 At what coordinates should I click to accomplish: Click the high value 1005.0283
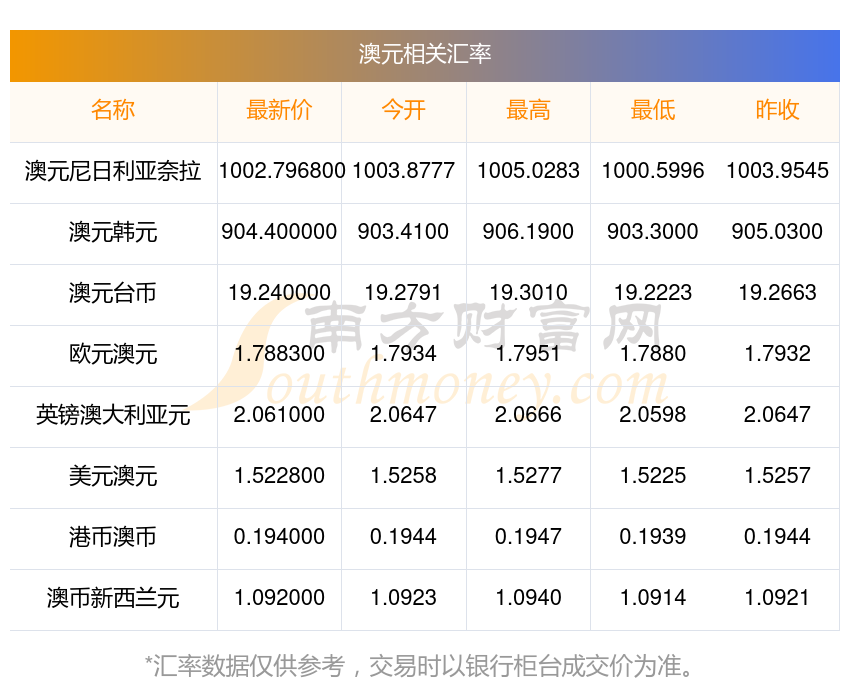(x=528, y=171)
